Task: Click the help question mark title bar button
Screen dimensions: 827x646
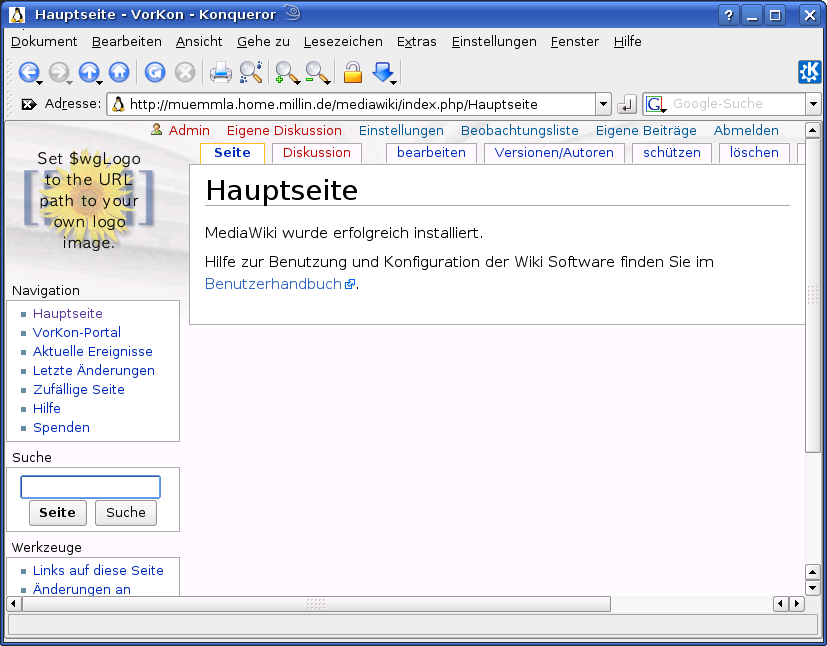Action: click(728, 15)
